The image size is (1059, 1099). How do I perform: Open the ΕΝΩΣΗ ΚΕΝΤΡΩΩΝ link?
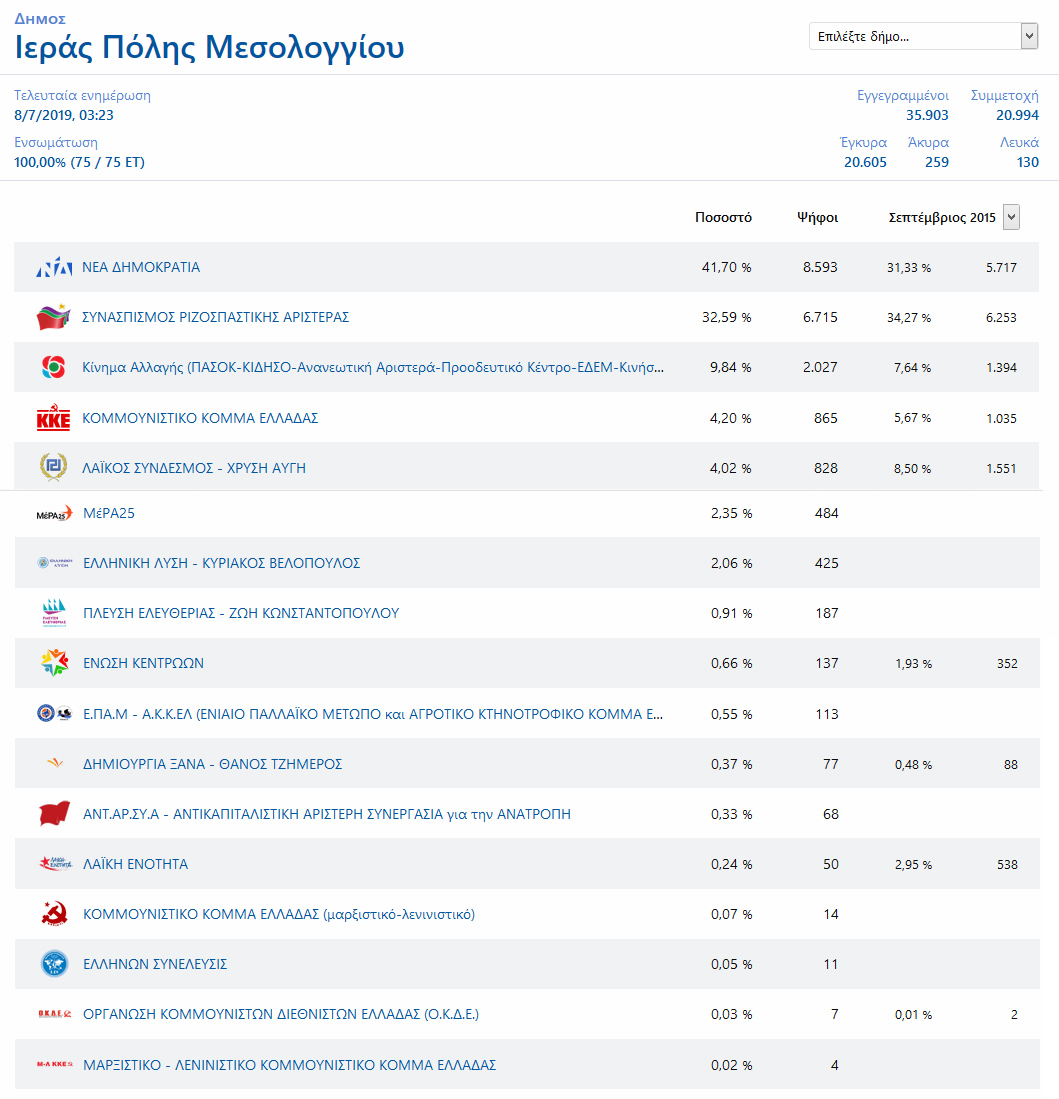144,663
